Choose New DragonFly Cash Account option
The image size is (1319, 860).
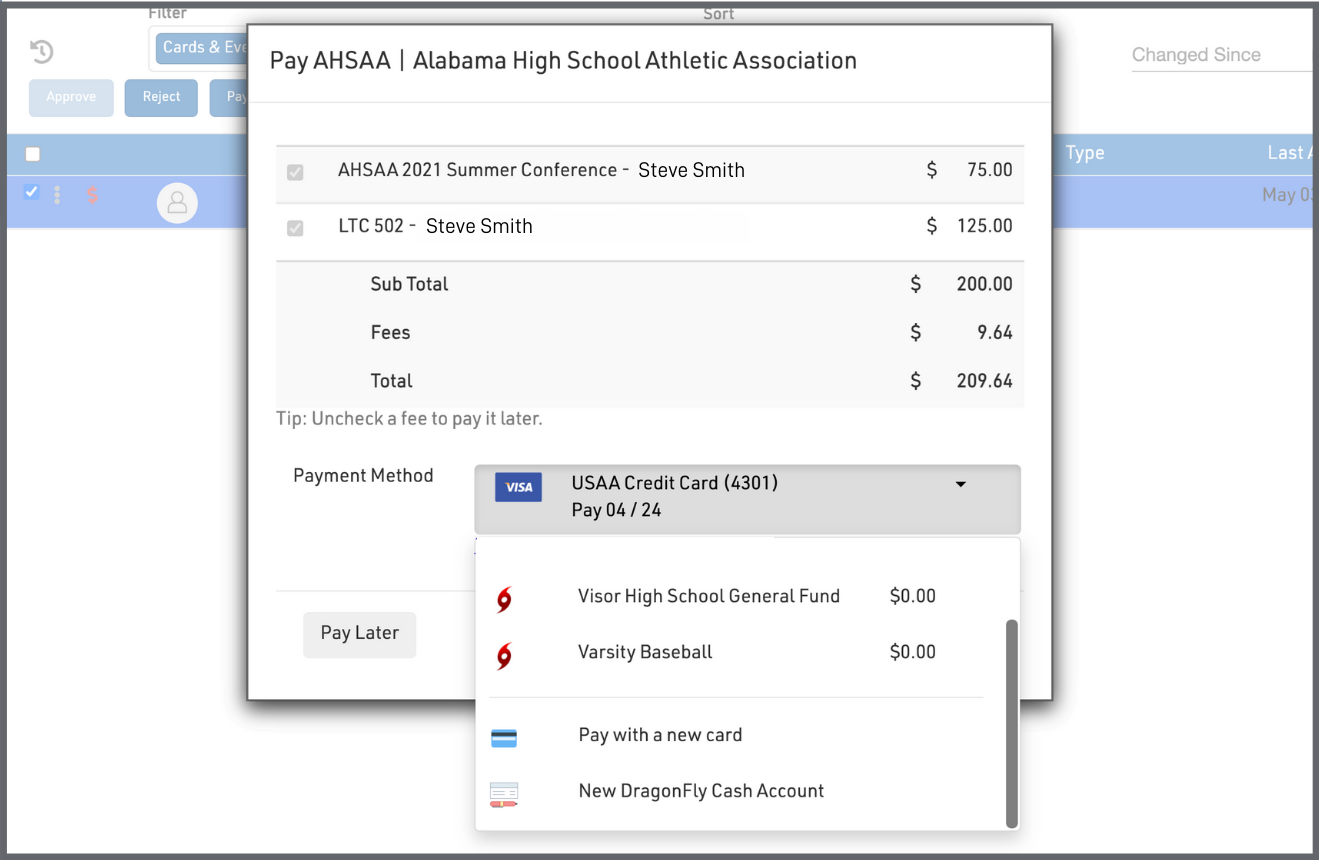[701, 791]
